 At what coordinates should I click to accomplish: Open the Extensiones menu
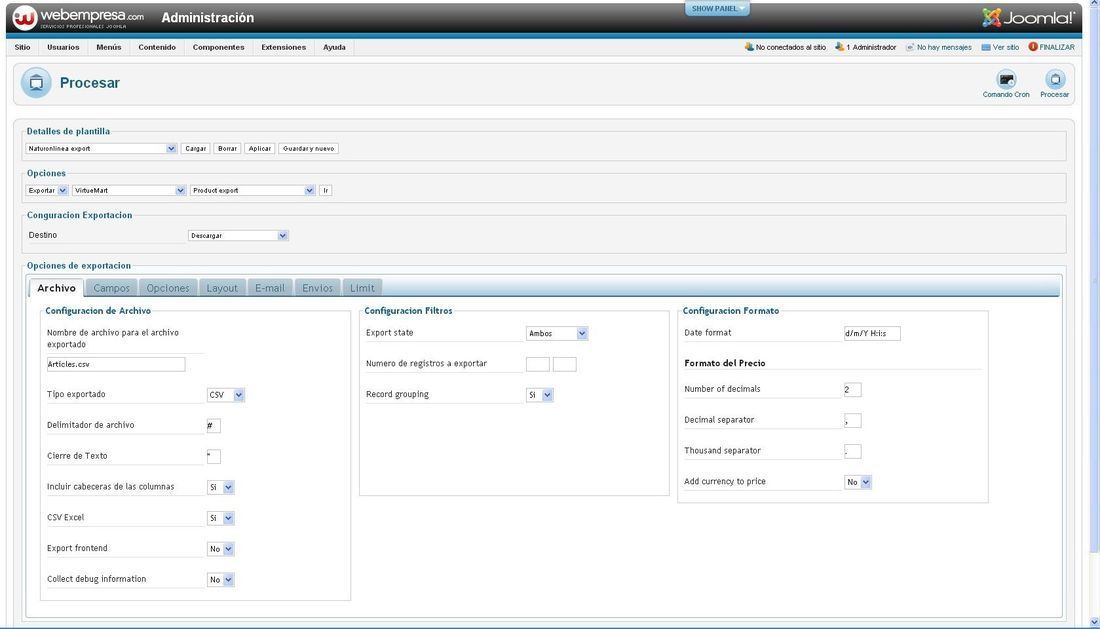click(x=283, y=47)
